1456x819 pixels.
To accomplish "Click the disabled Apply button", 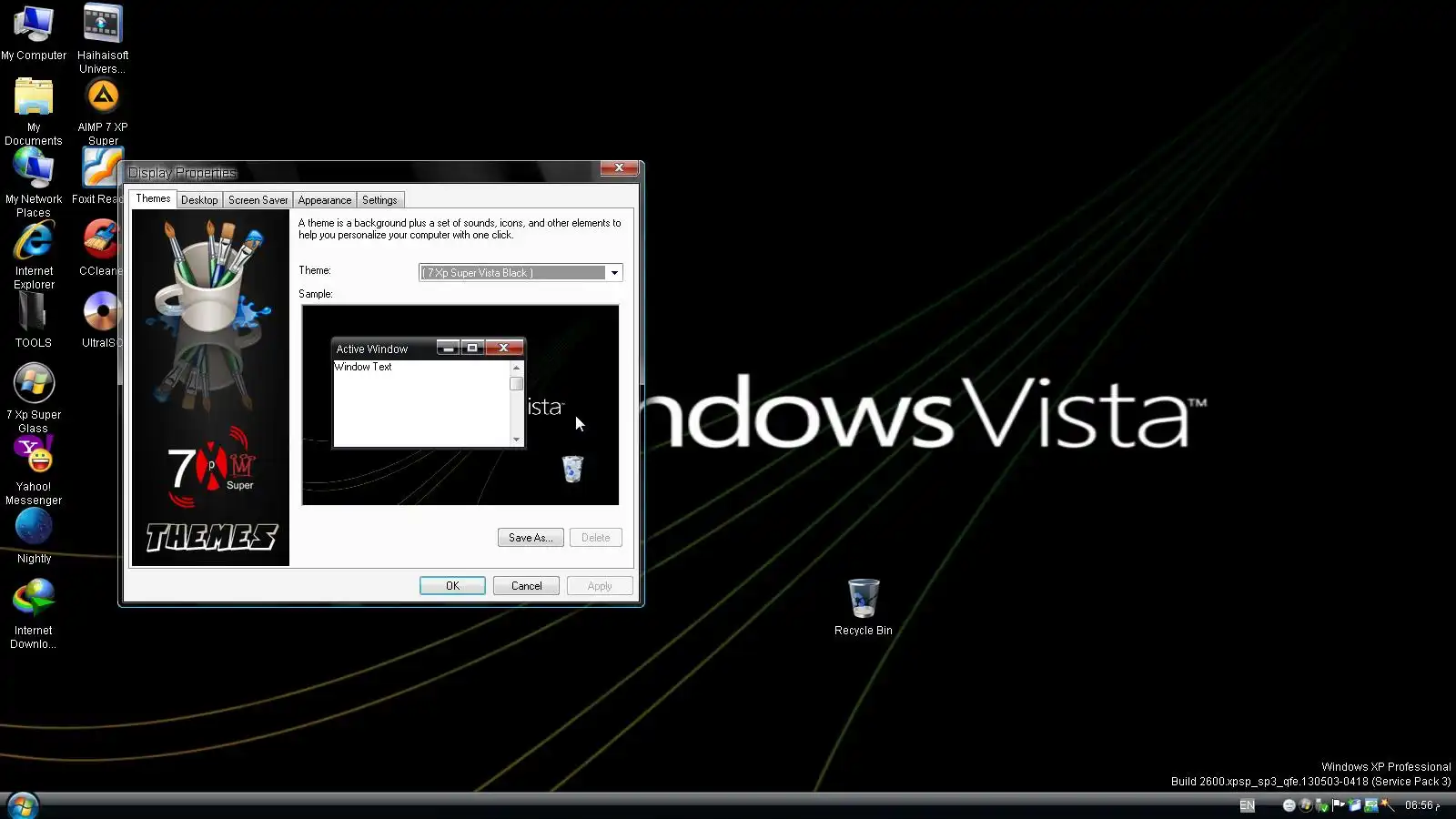I will point(600,586).
